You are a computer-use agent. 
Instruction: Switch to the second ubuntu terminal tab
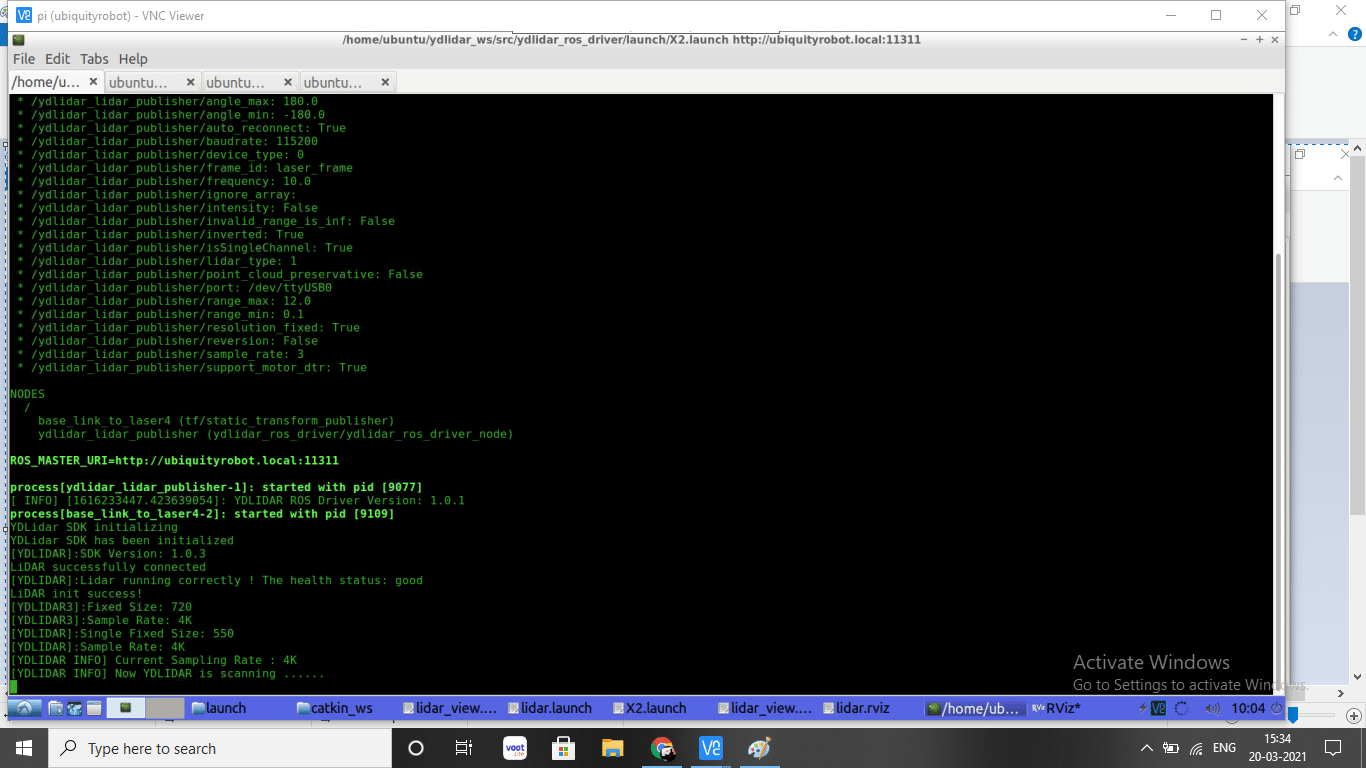point(236,82)
